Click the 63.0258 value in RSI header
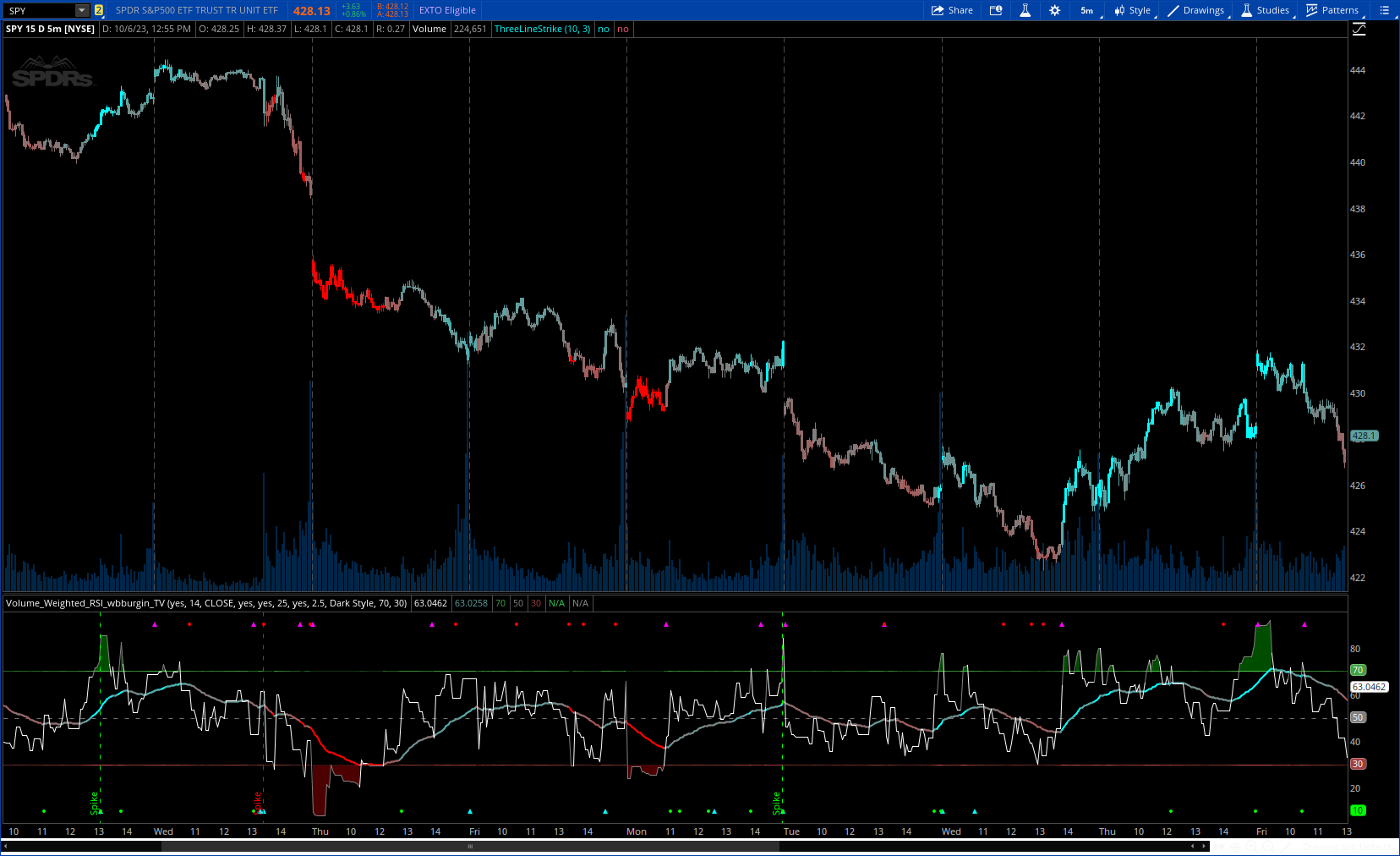This screenshot has width=1400, height=856. coord(471,603)
